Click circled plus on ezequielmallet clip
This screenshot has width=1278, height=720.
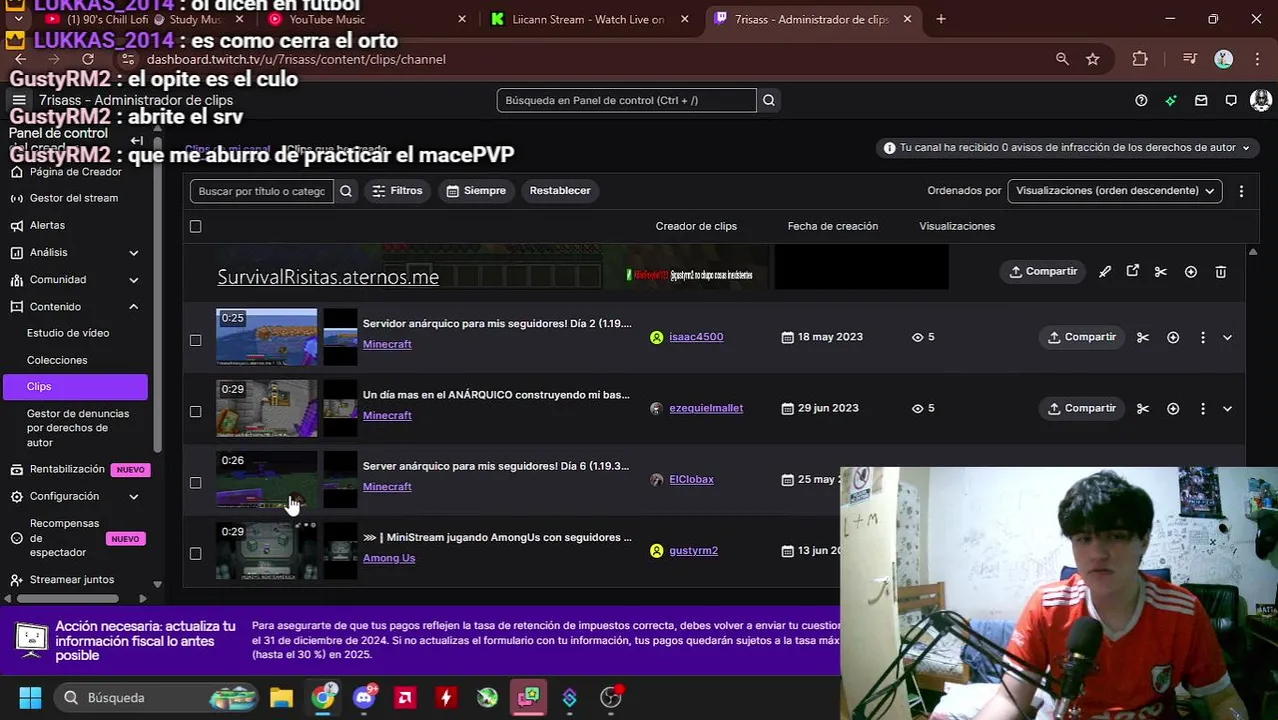[x=1173, y=409]
